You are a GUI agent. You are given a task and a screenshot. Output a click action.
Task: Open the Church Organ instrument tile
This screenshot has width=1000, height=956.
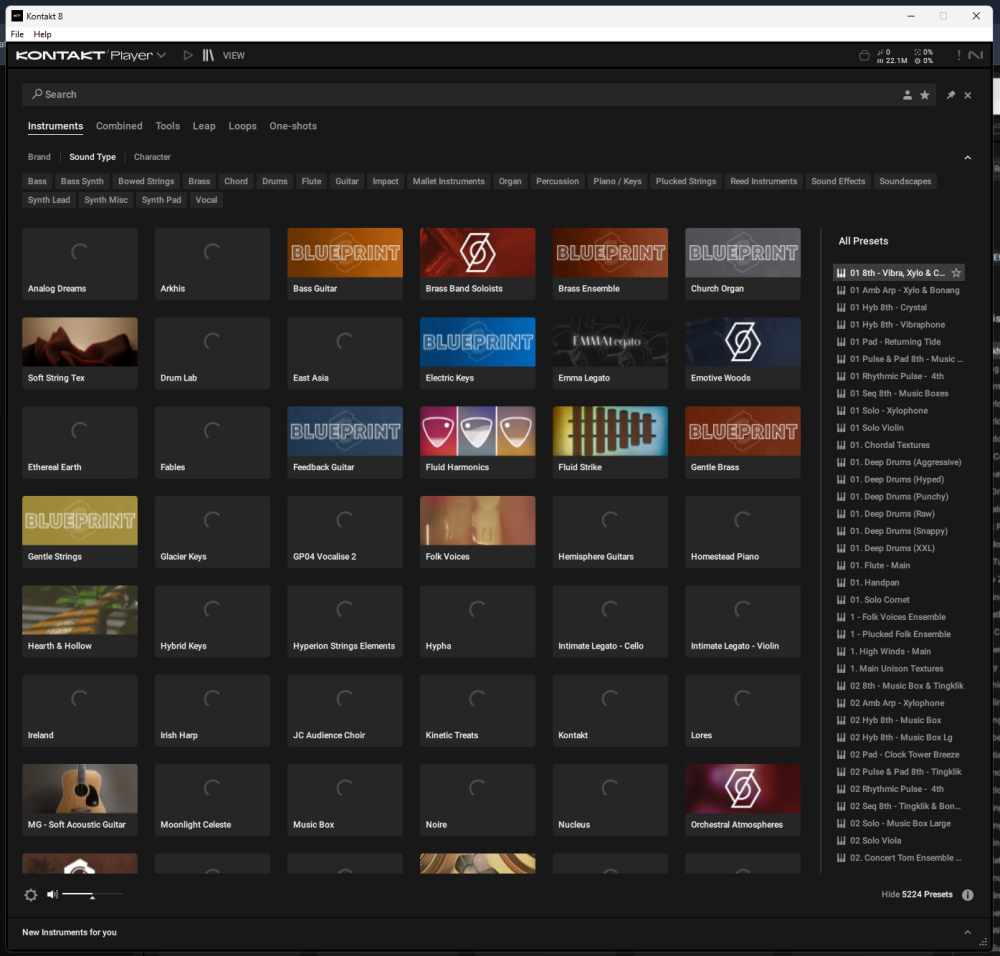(743, 263)
